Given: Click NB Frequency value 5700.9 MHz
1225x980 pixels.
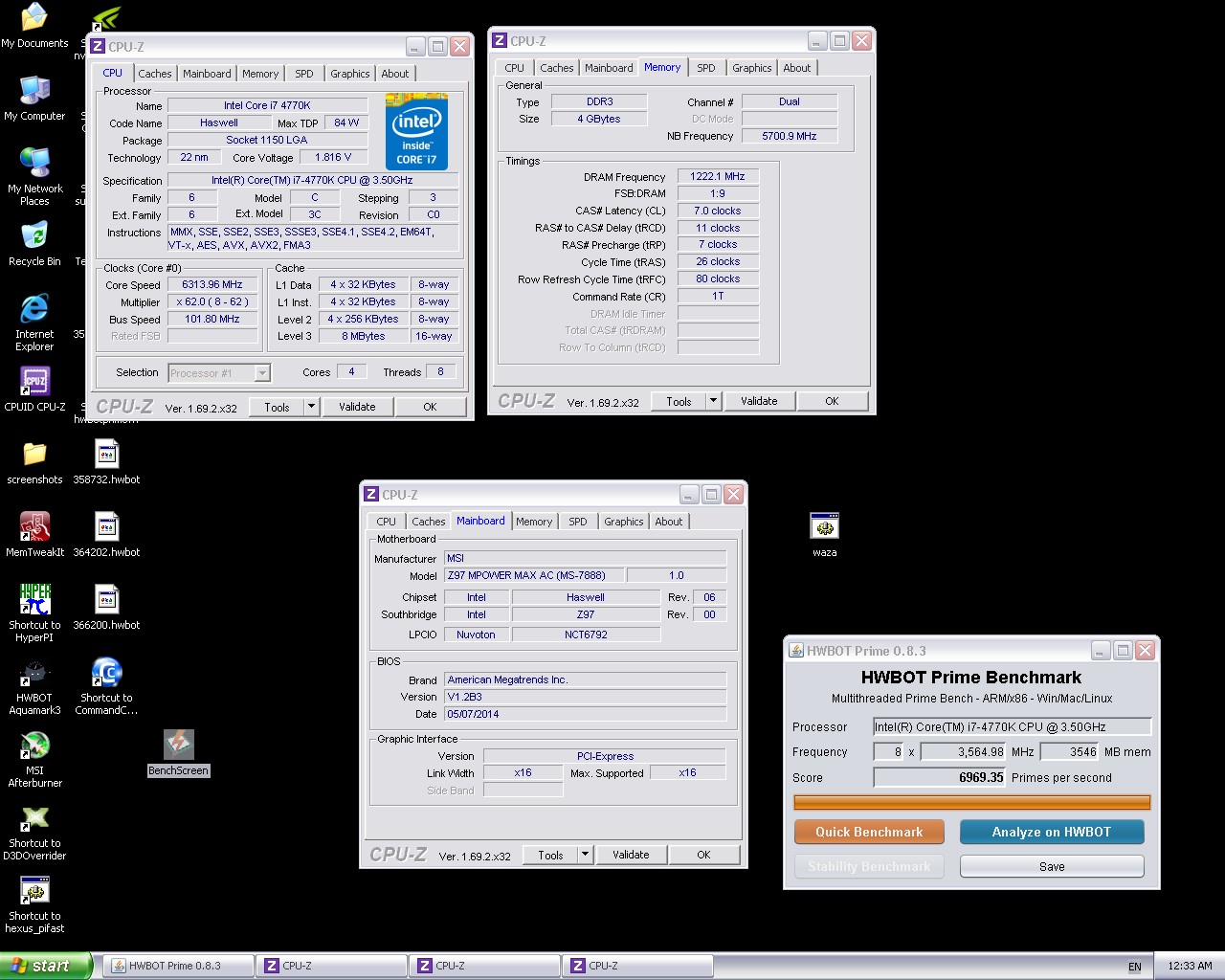Looking at the screenshot, I should (790, 136).
